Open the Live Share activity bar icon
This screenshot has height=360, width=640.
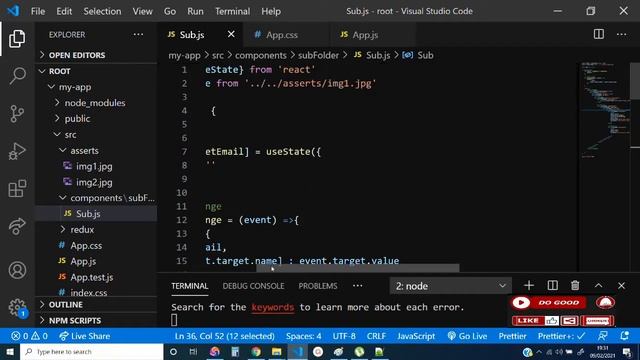click(17, 226)
